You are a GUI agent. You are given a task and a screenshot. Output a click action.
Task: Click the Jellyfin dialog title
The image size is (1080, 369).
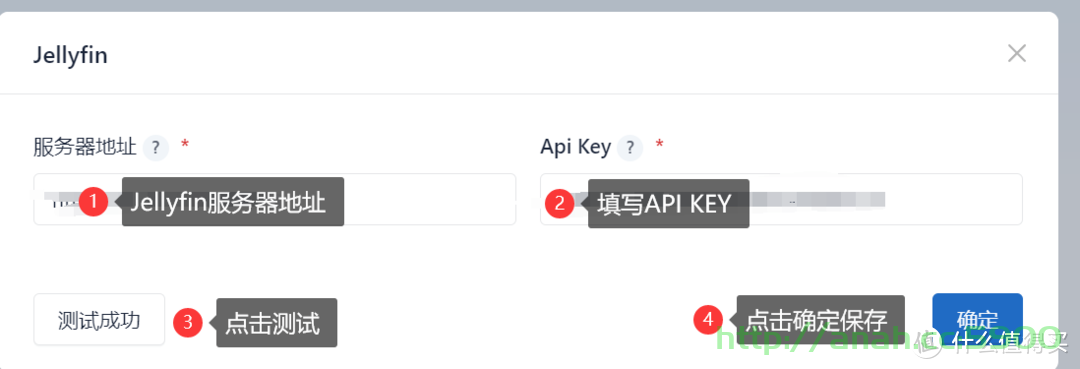(x=70, y=56)
